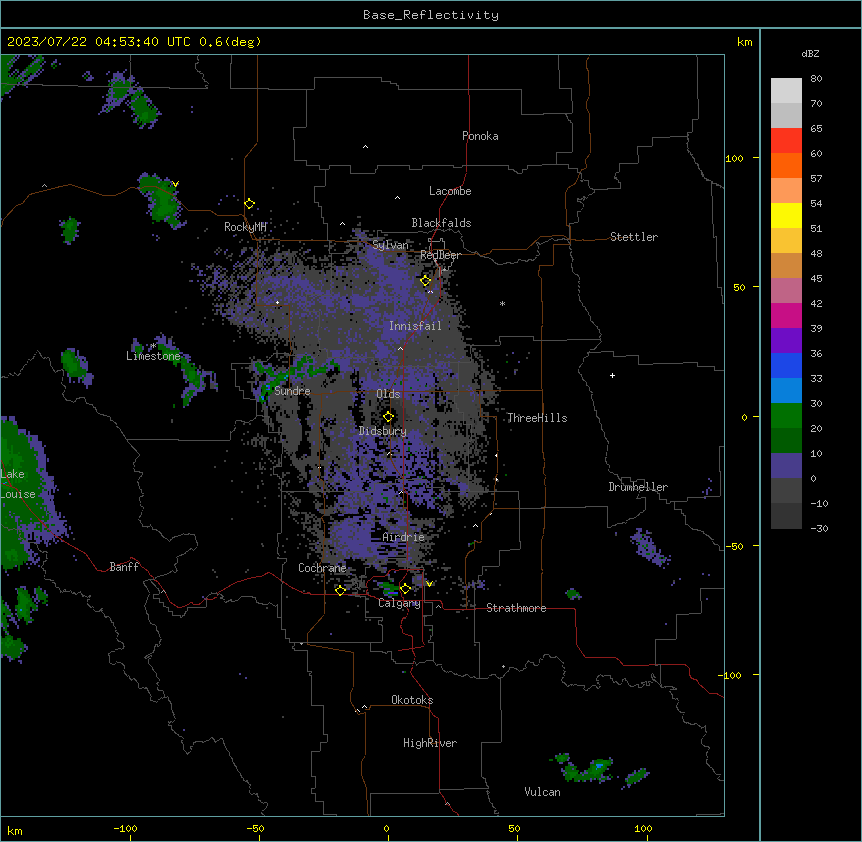Click the 2023/07/22 04:53:40 UTC timestamp
Viewport: 862px width, 842px height.
[99, 42]
